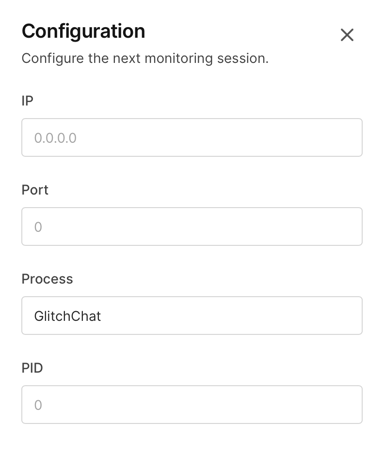Click into the Port input field
Viewport: 384px width, 452px height.
(192, 226)
